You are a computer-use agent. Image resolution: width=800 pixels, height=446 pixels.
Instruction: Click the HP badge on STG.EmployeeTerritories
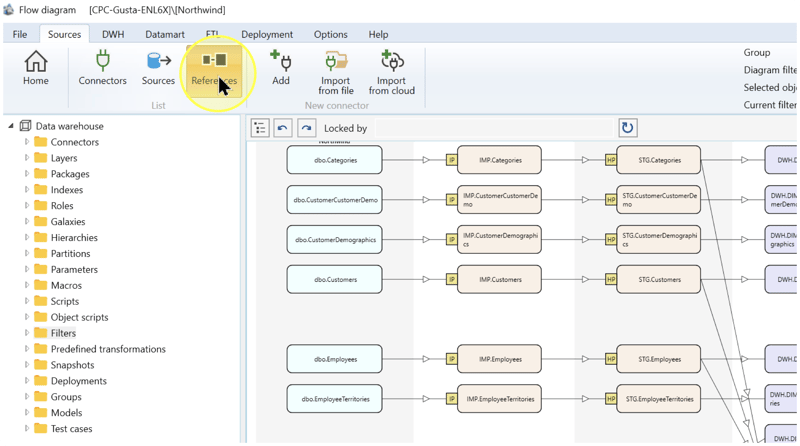pos(611,399)
